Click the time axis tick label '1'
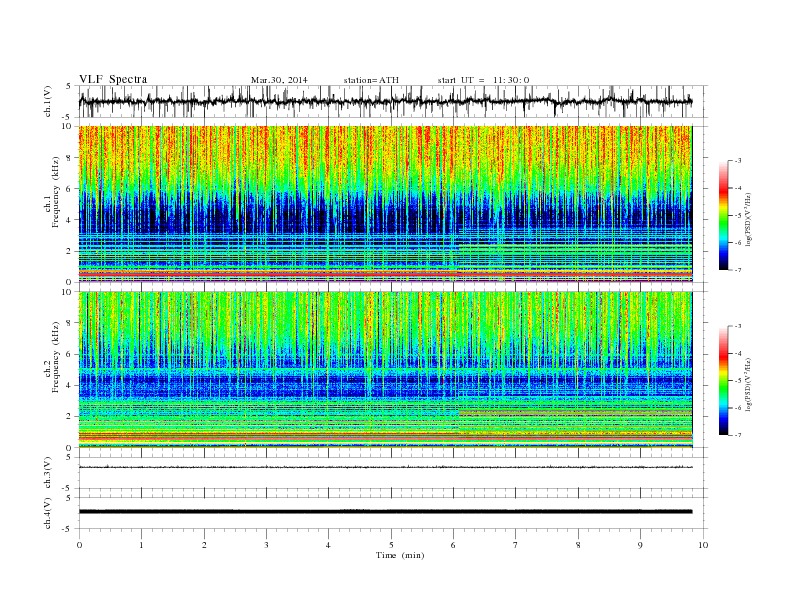Image resolution: width=792 pixels, height=612 pixels. point(141,545)
